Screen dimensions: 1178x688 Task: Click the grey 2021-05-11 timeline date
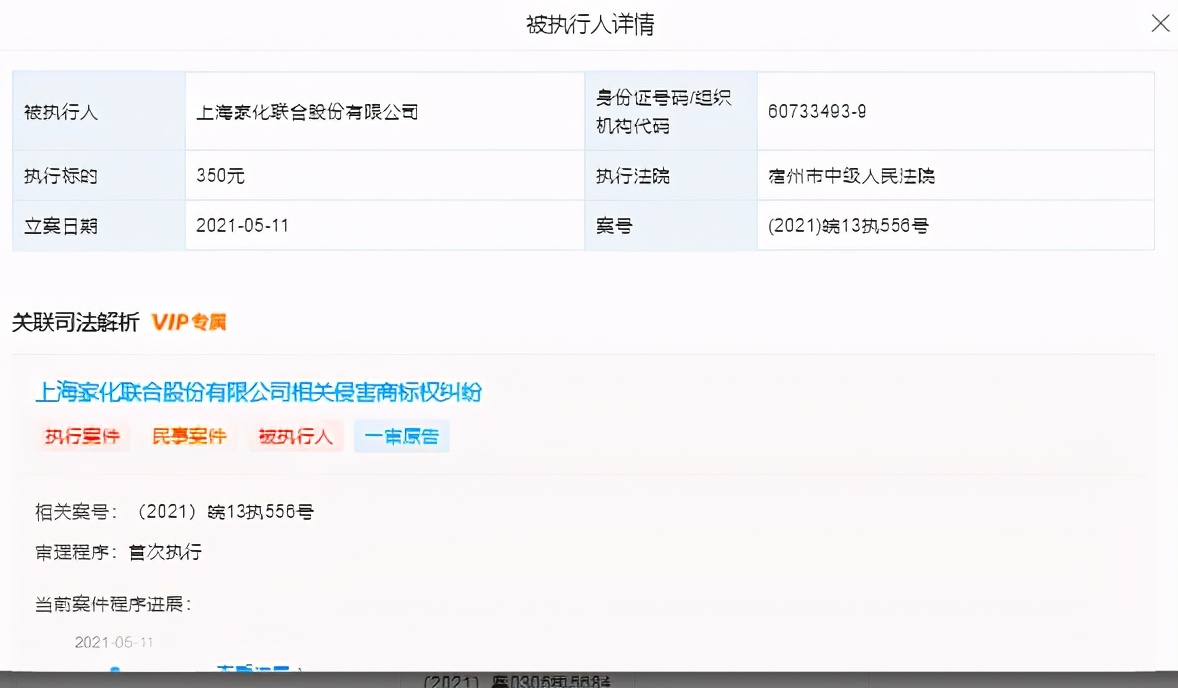[x=114, y=642]
